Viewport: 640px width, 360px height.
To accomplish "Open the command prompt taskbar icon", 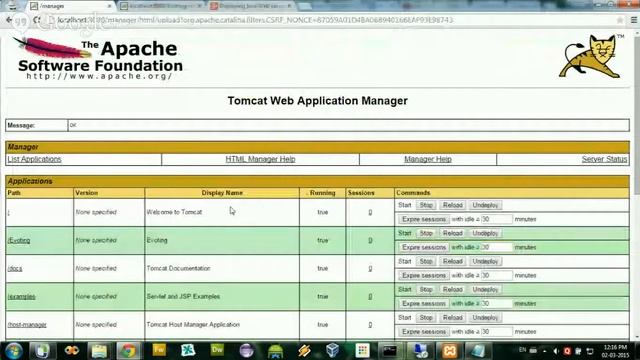I will (390, 351).
